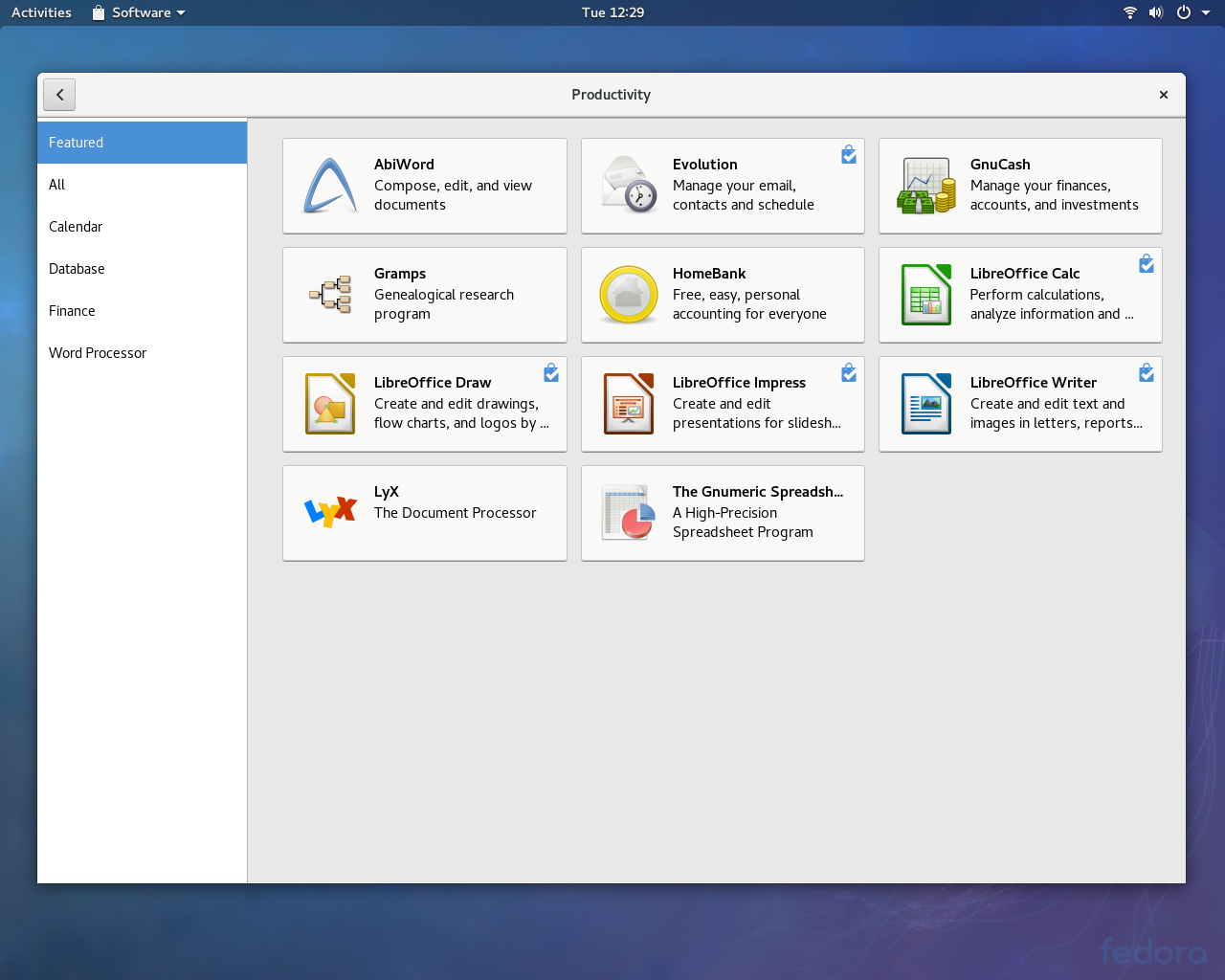Image resolution: width=1225 pixels, height=980 pixels.
Task: Switch to the Calendar category
Action: coord(142,227)
